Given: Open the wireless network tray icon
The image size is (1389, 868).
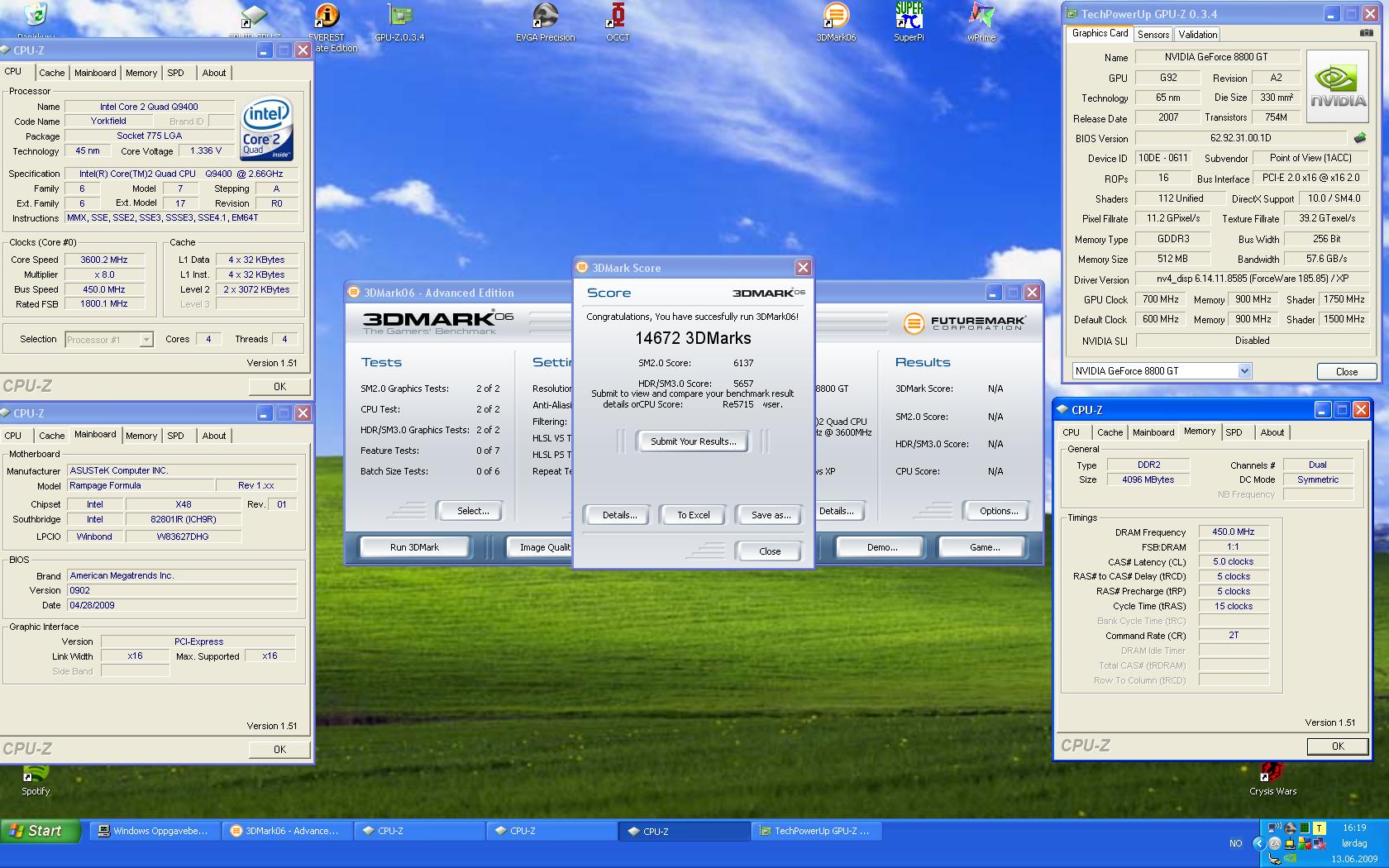Looking at the screenshot, I should [1274, 827].
